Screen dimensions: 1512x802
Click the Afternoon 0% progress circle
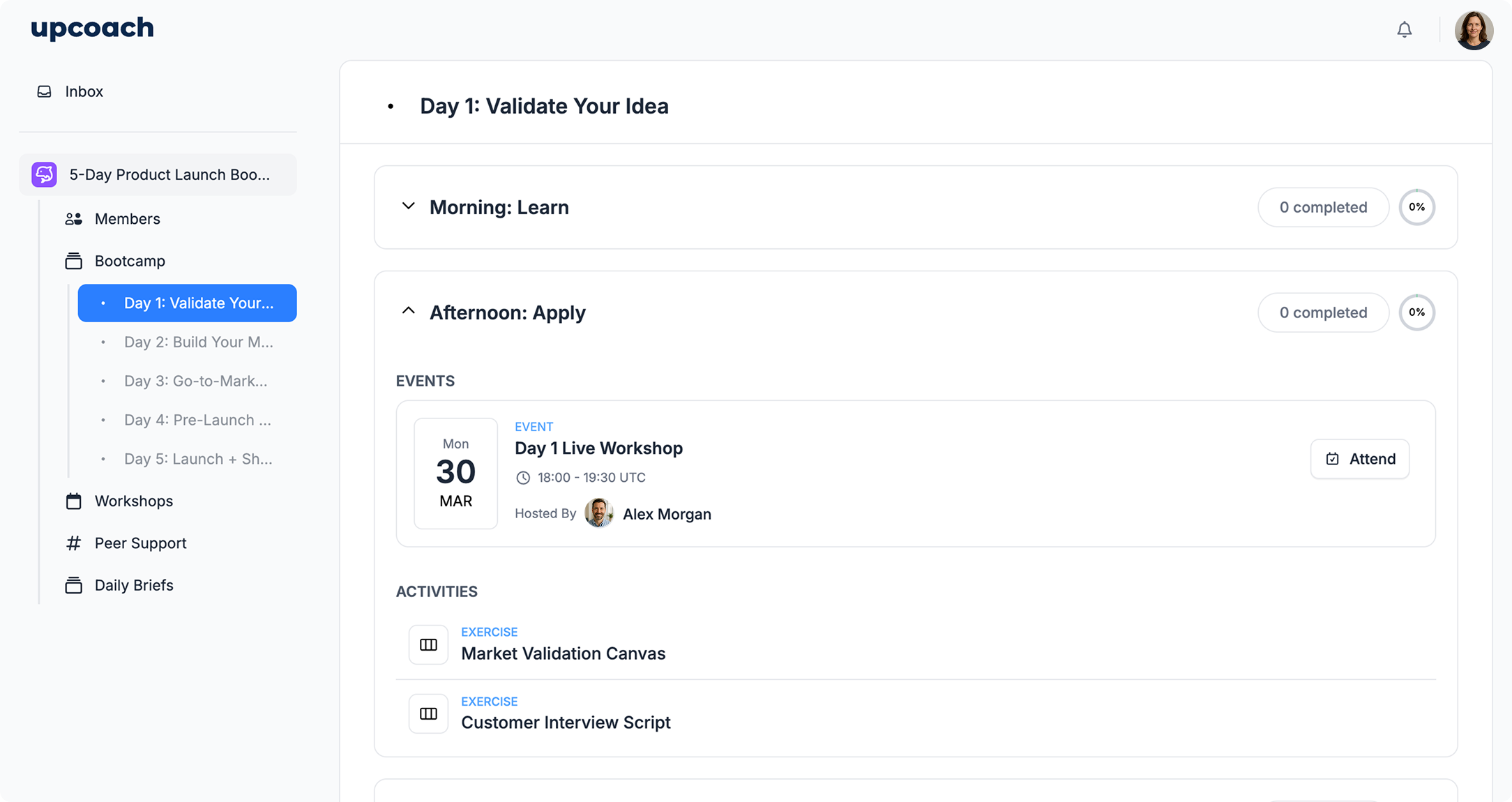click(1417, 312)
